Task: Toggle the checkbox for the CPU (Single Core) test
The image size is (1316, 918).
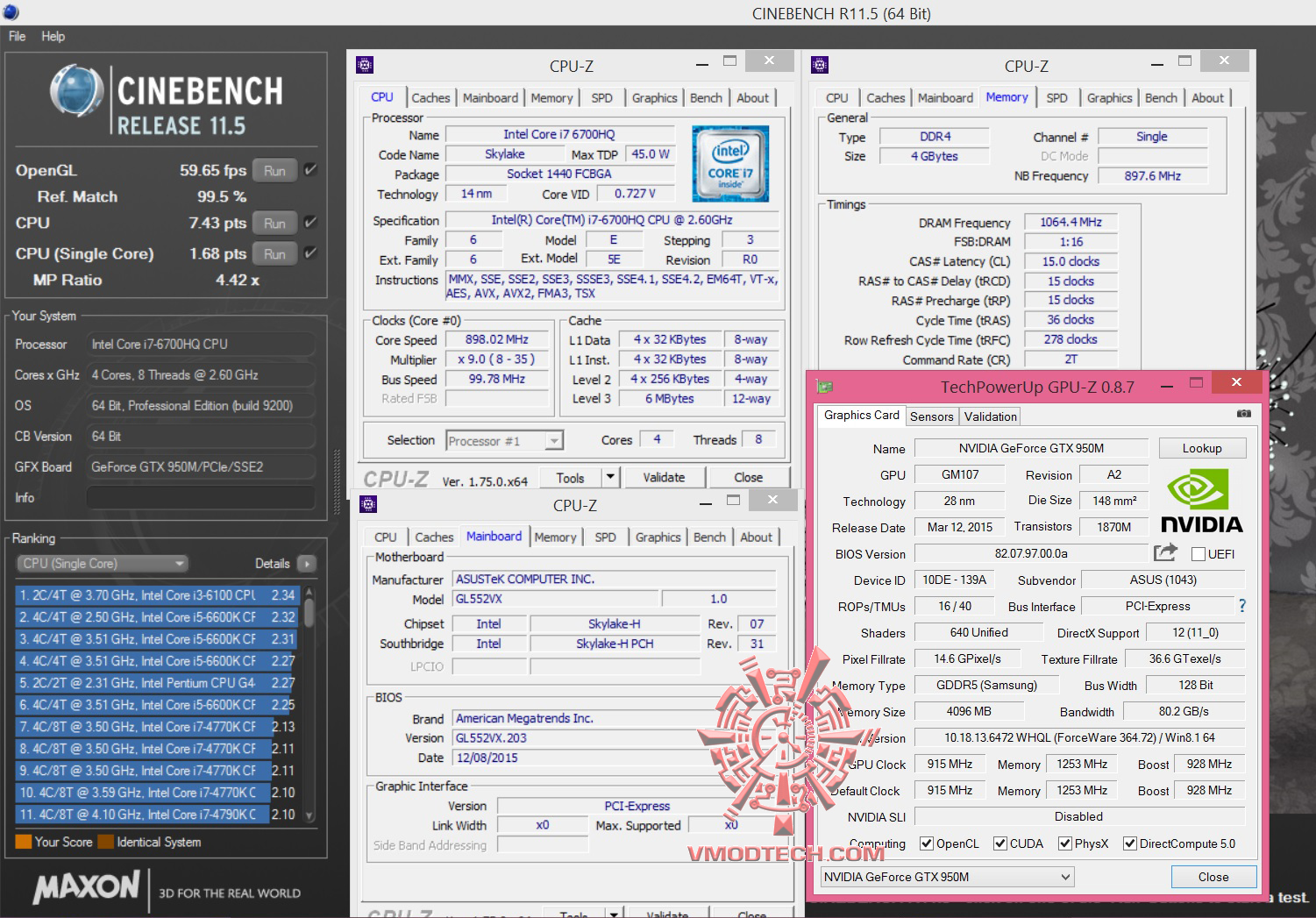Action: coord(310,253)
